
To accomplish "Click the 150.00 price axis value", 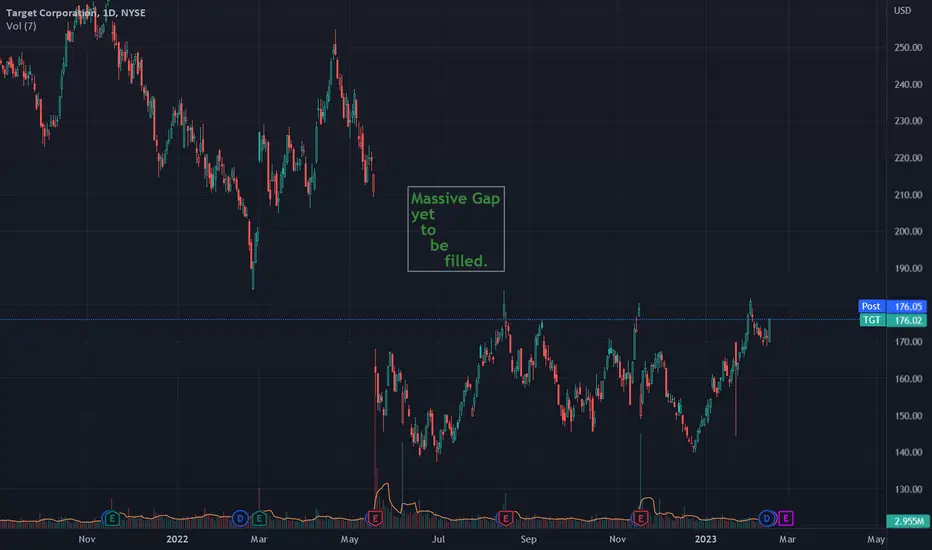I will (x=908, y=416).
